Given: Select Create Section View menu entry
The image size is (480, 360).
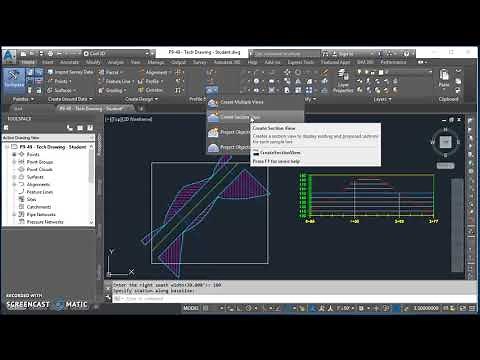Looking at the screenshot, I should [255, 117].
